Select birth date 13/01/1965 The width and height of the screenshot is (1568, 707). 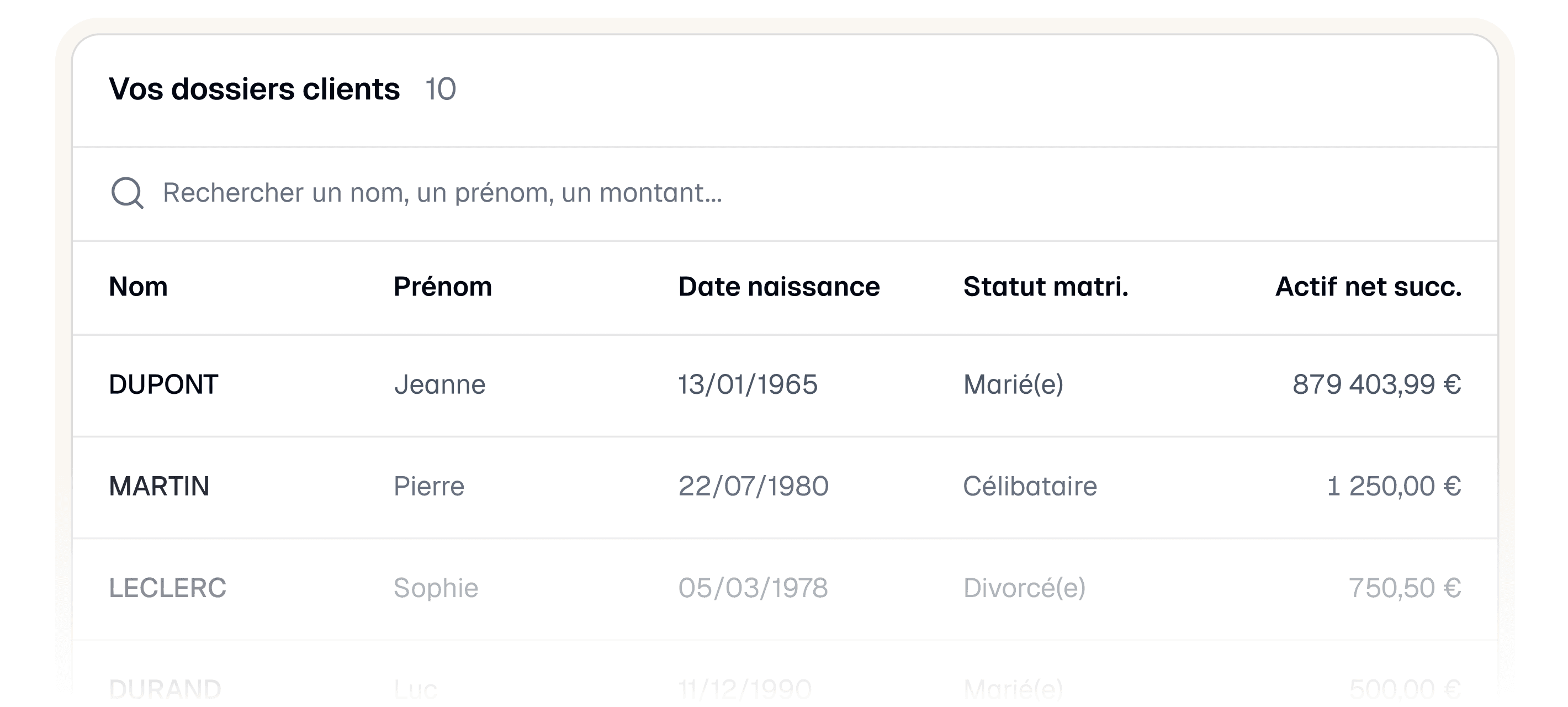pos(748,385)
